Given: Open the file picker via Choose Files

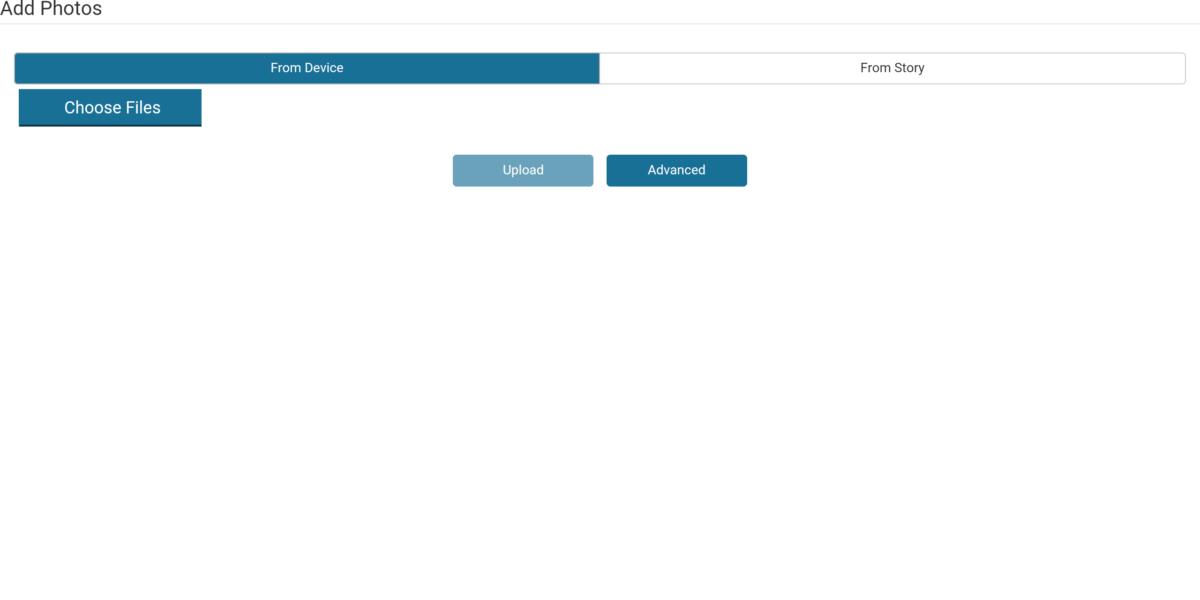Looking at the screenshot, I should point(110,108).
